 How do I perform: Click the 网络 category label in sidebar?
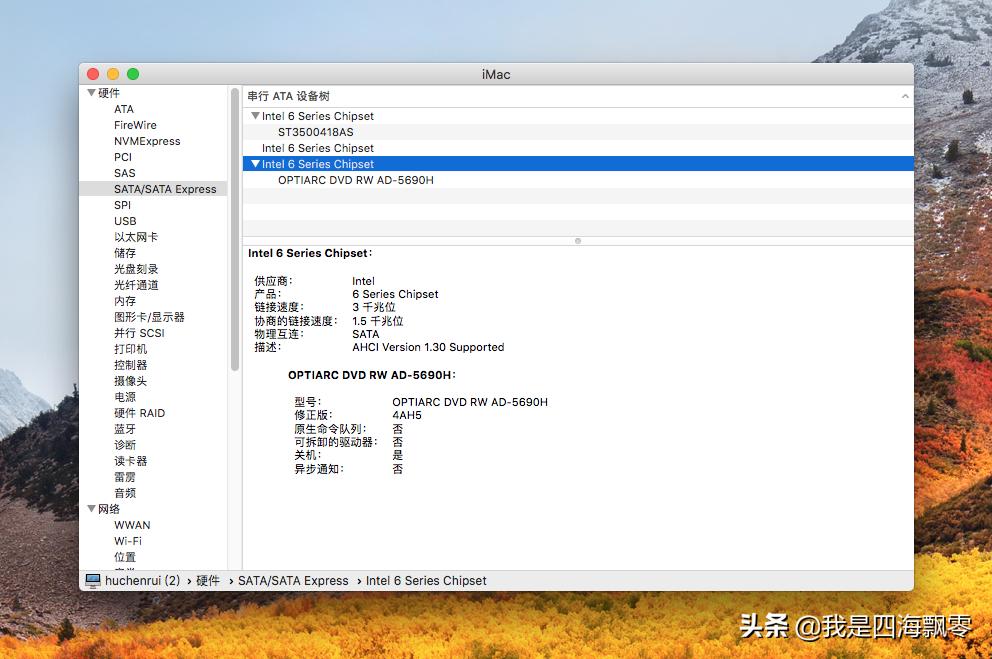coord(108,509)
